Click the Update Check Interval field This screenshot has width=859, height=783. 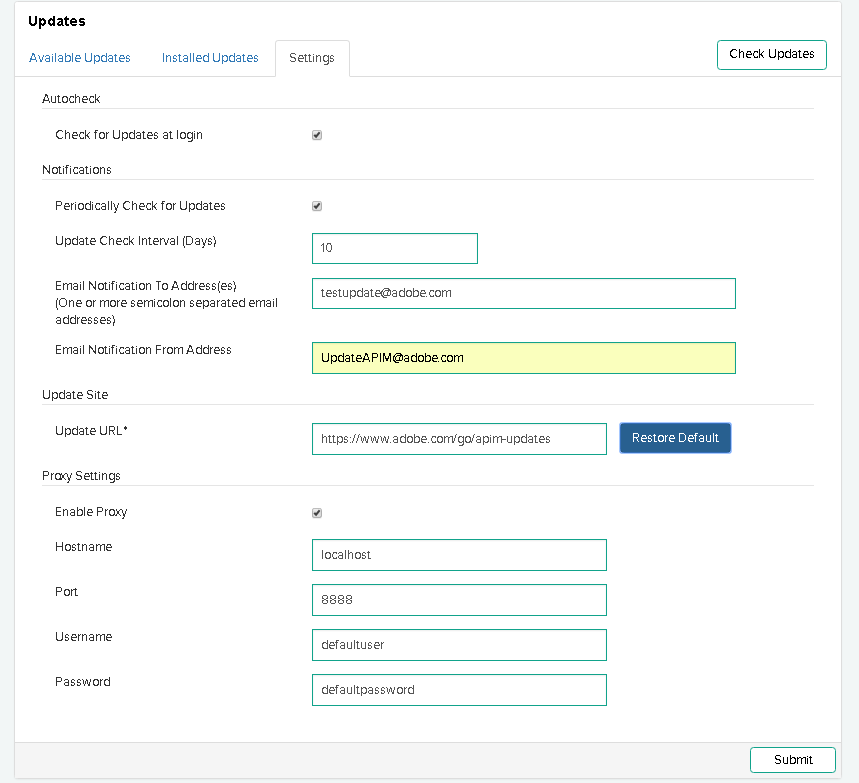coord(394,248)
